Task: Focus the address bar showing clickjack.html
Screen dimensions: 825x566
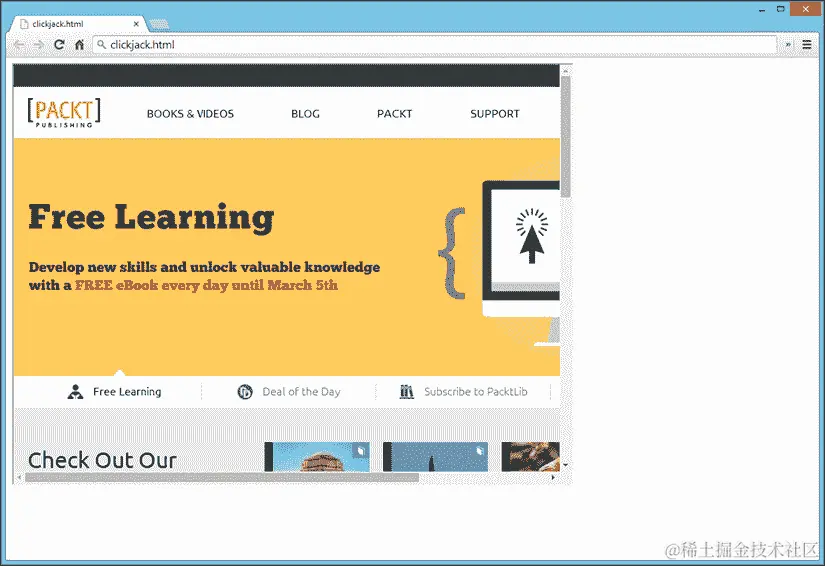Action: point(435,45)
